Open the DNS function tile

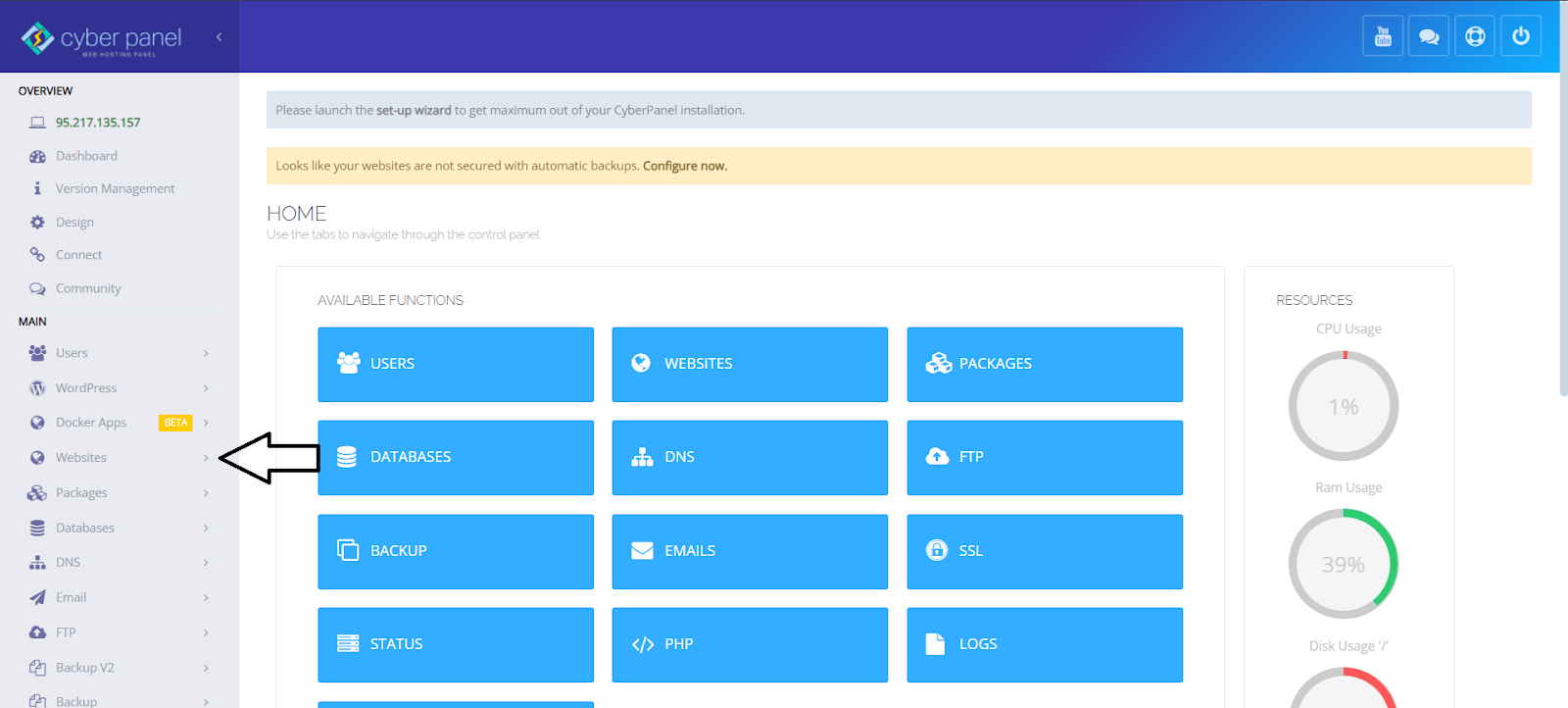pos(750,457)
